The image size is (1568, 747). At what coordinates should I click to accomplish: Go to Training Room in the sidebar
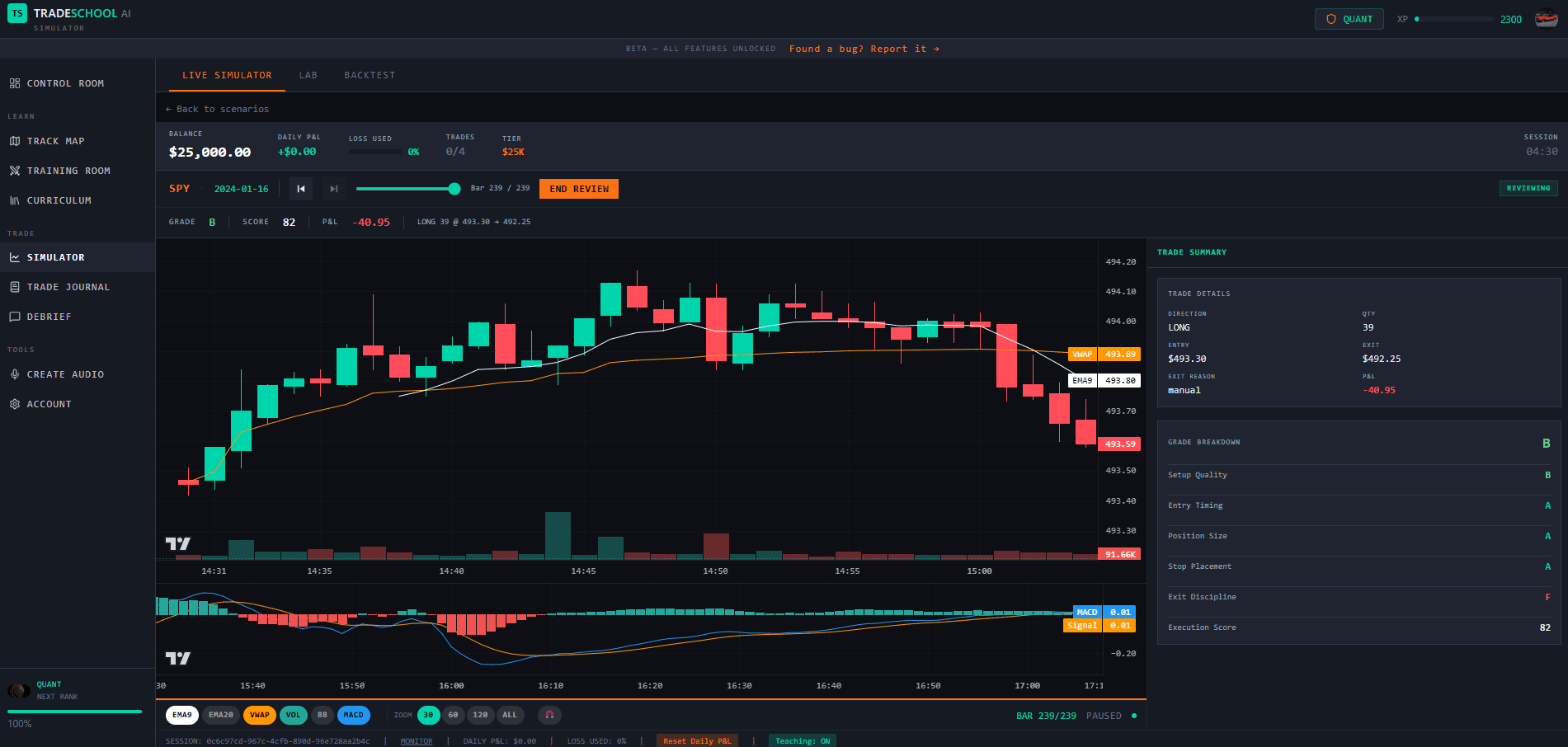click(68, 171)
